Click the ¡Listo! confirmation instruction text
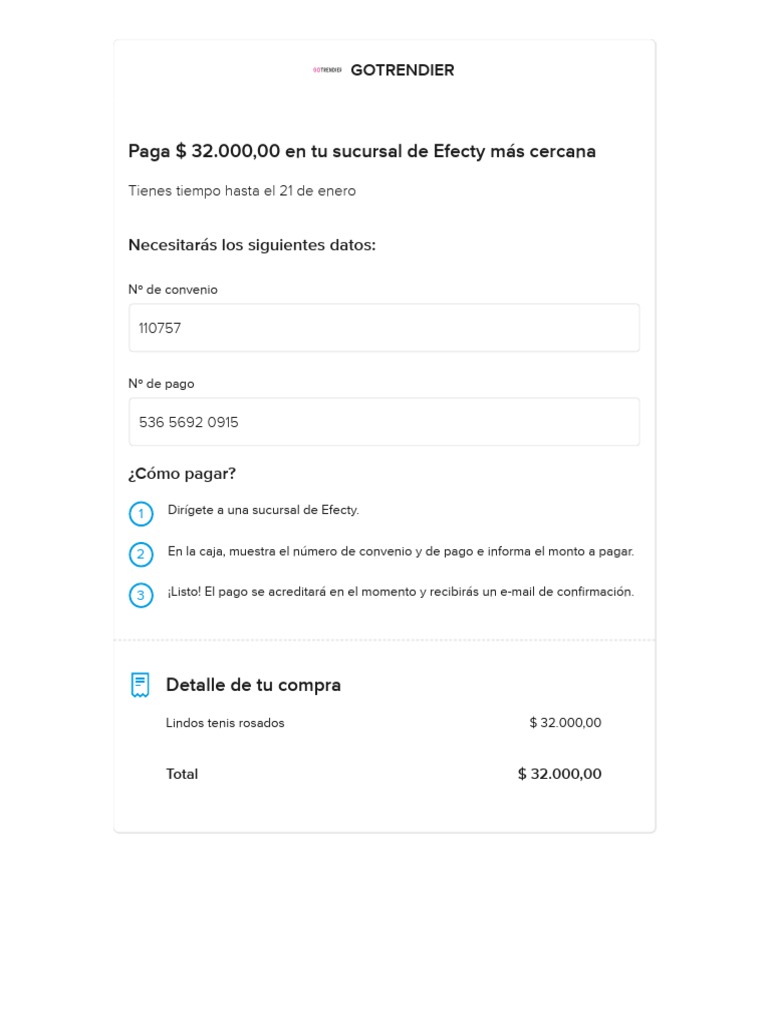This screenshot has width=768, height=1024. pyautogui.click(x=401, y=592)
